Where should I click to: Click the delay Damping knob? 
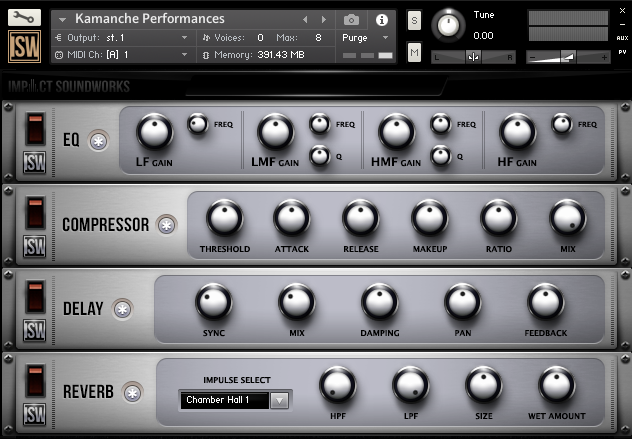click(380, 302)
